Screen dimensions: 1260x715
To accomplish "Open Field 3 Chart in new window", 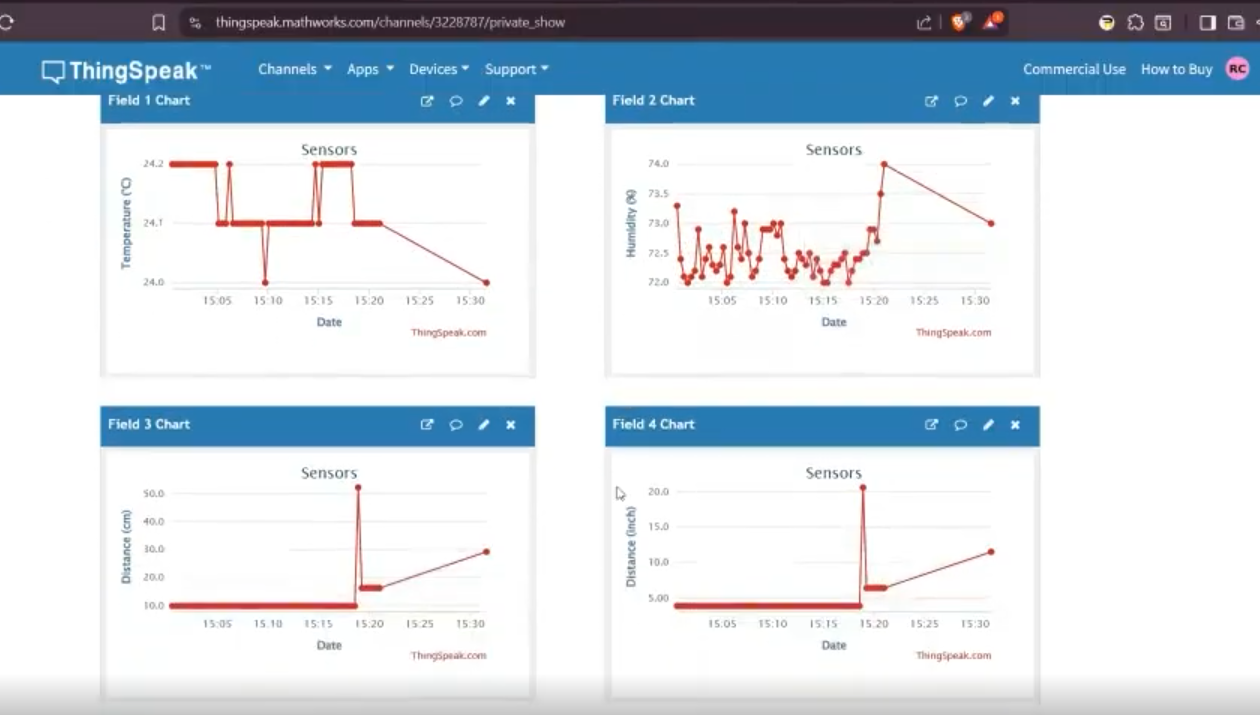I will [427, 425].
